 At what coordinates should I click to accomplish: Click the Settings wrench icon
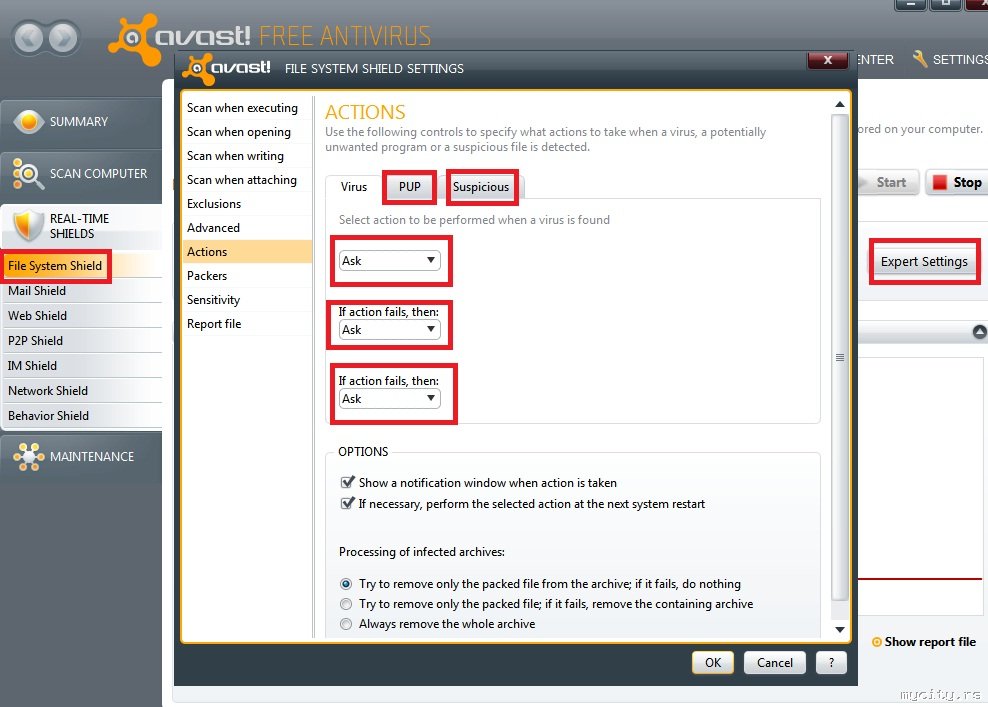(x=920, y=59)
